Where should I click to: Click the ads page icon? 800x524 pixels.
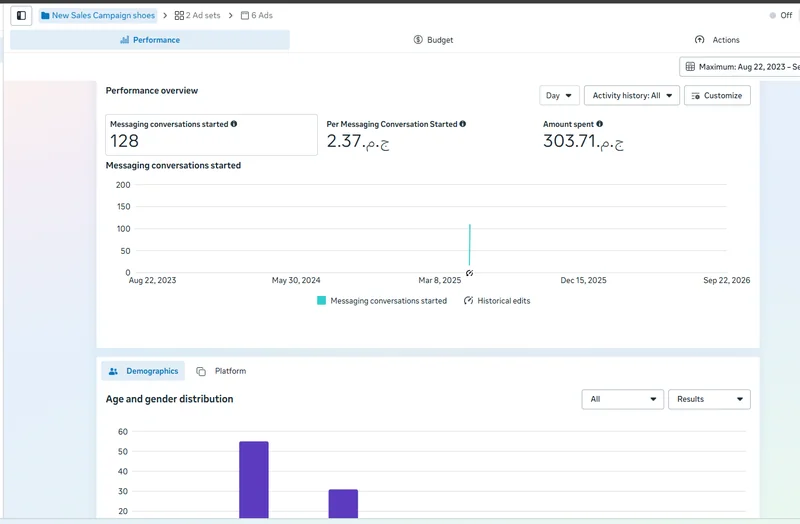[x=245, y=15]
